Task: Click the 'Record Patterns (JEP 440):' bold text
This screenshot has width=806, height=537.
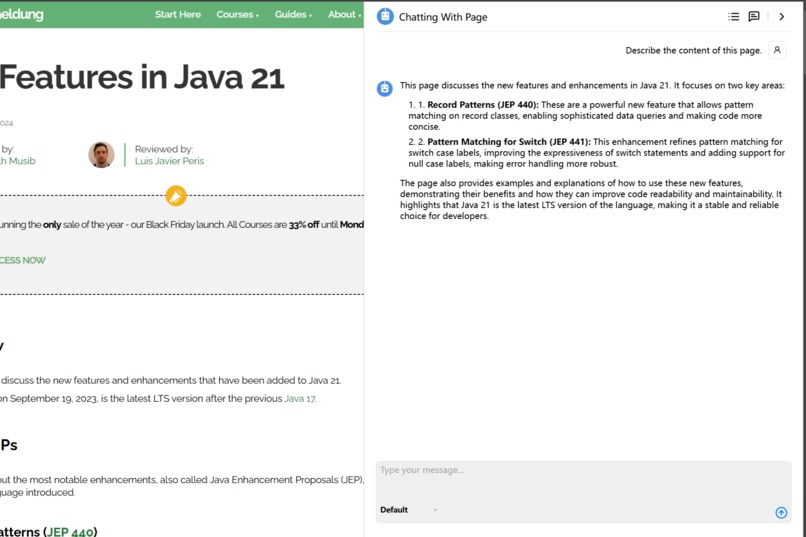Action: 483,105
